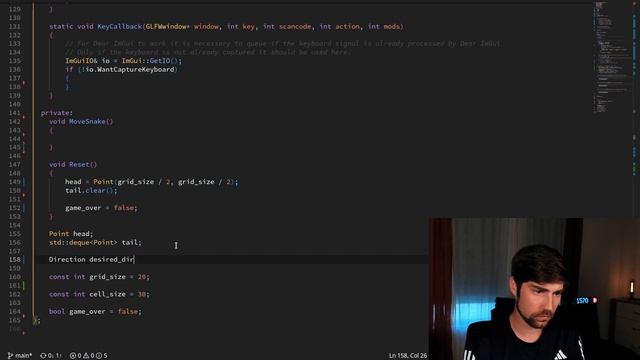The height and width of the screenshot is (360, 640).
Task: Click the 'static void' keywords on line 131
Action: [71, 27]
